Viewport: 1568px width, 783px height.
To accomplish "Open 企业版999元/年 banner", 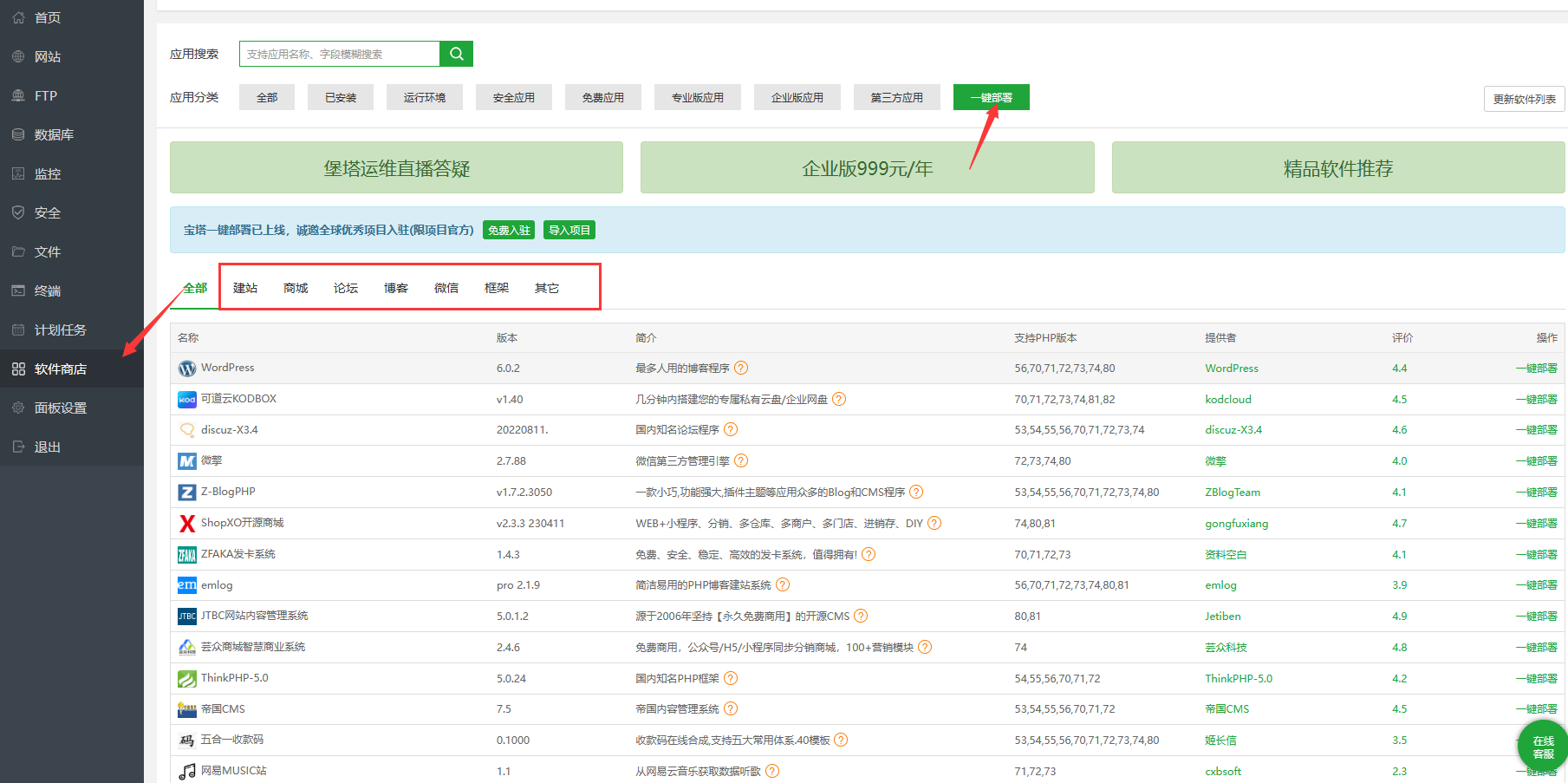I will pos(868,167).
